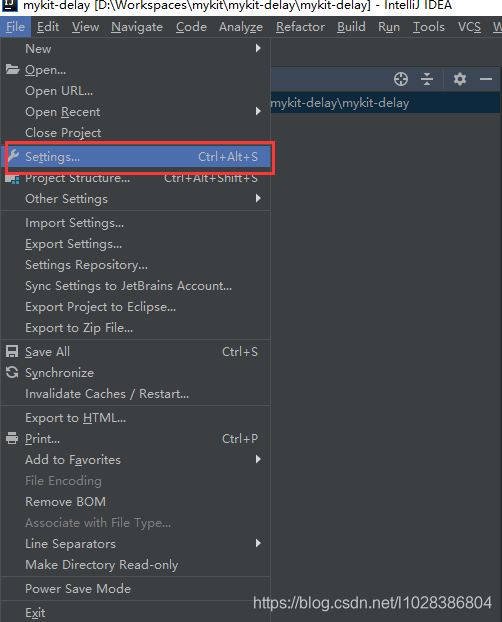Select Invalidate Caches / Restart...
The width and height of the screenshot is (502, 622).
point(136,394)
